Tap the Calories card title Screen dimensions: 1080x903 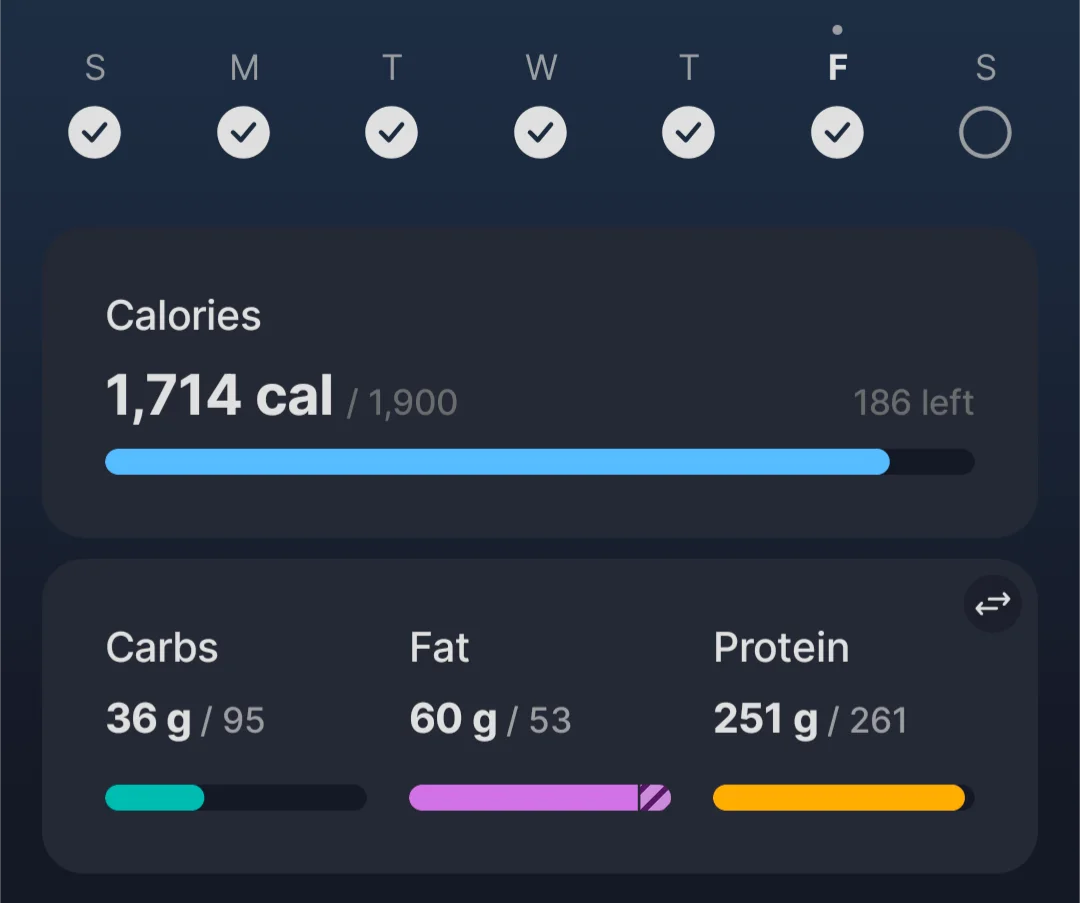click(183, 315)
